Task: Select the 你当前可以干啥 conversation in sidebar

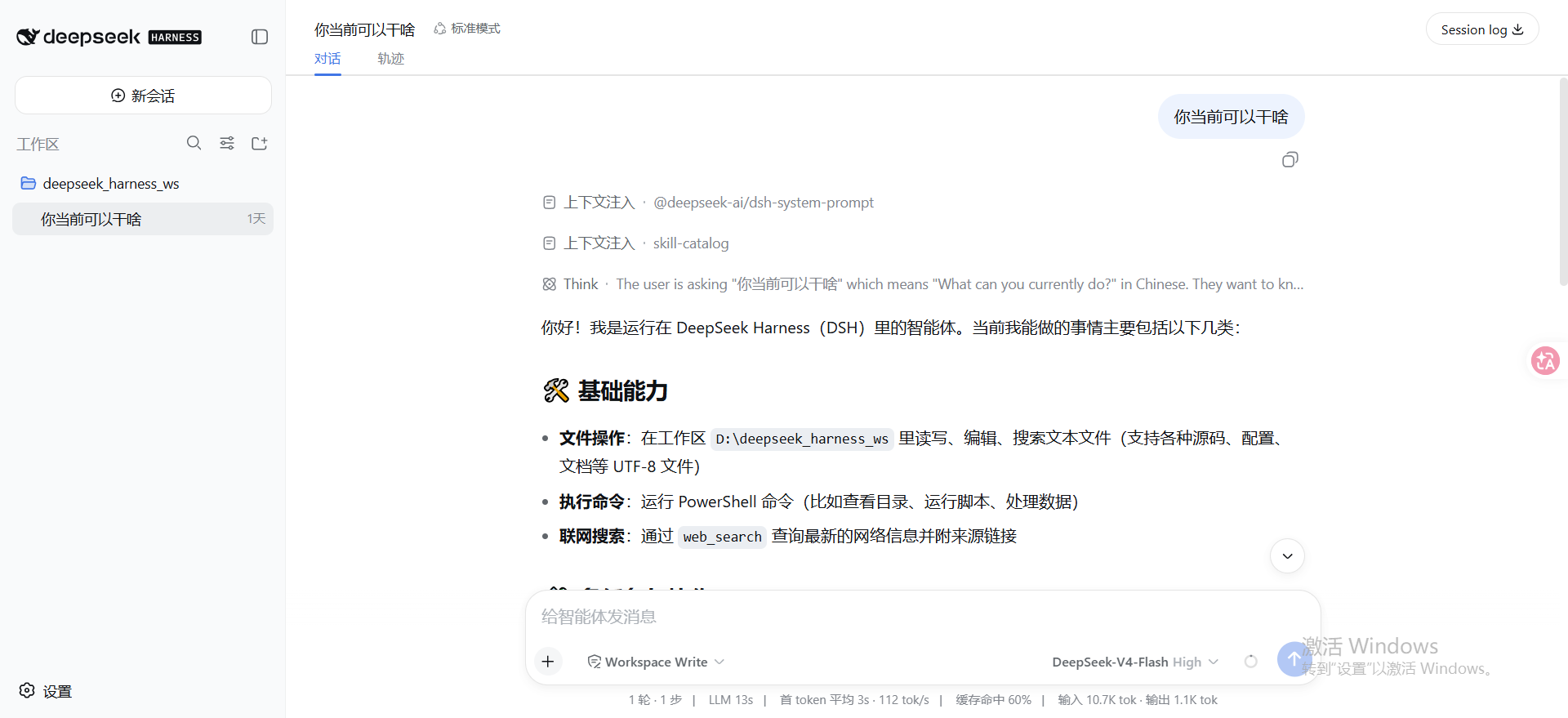Action: click(143, 219)
